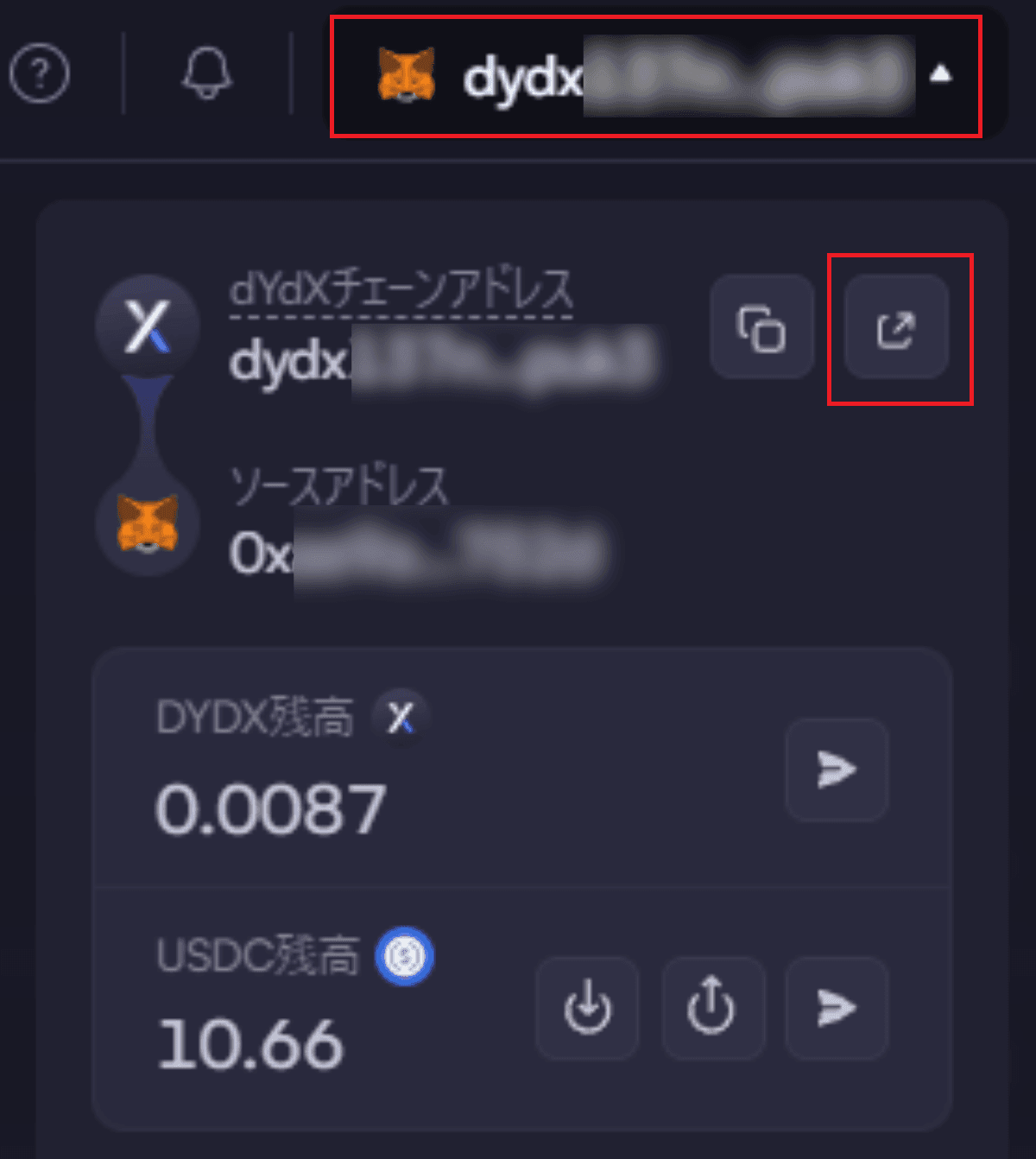Screen dimensions: 1036x1159
Task: Click the 0x source address text
Action: (418, 552)
